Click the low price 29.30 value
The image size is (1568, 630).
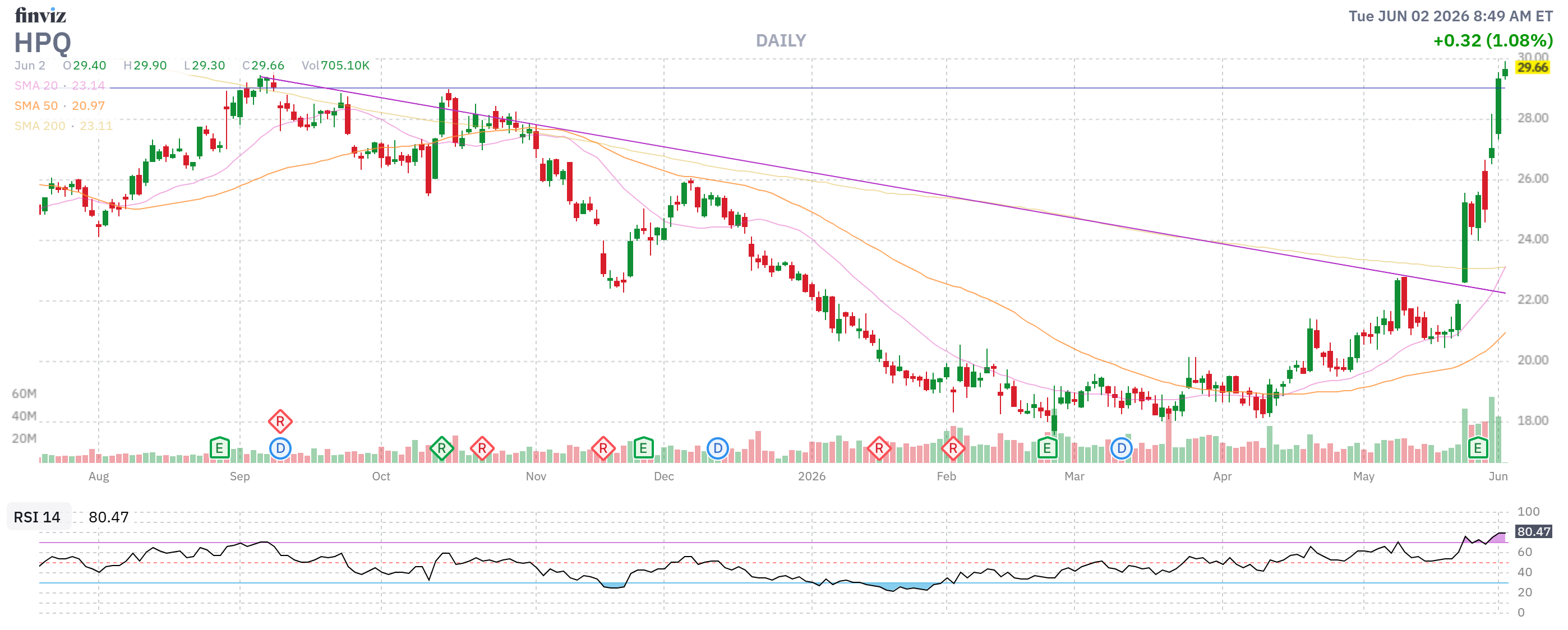pos(208,65)
